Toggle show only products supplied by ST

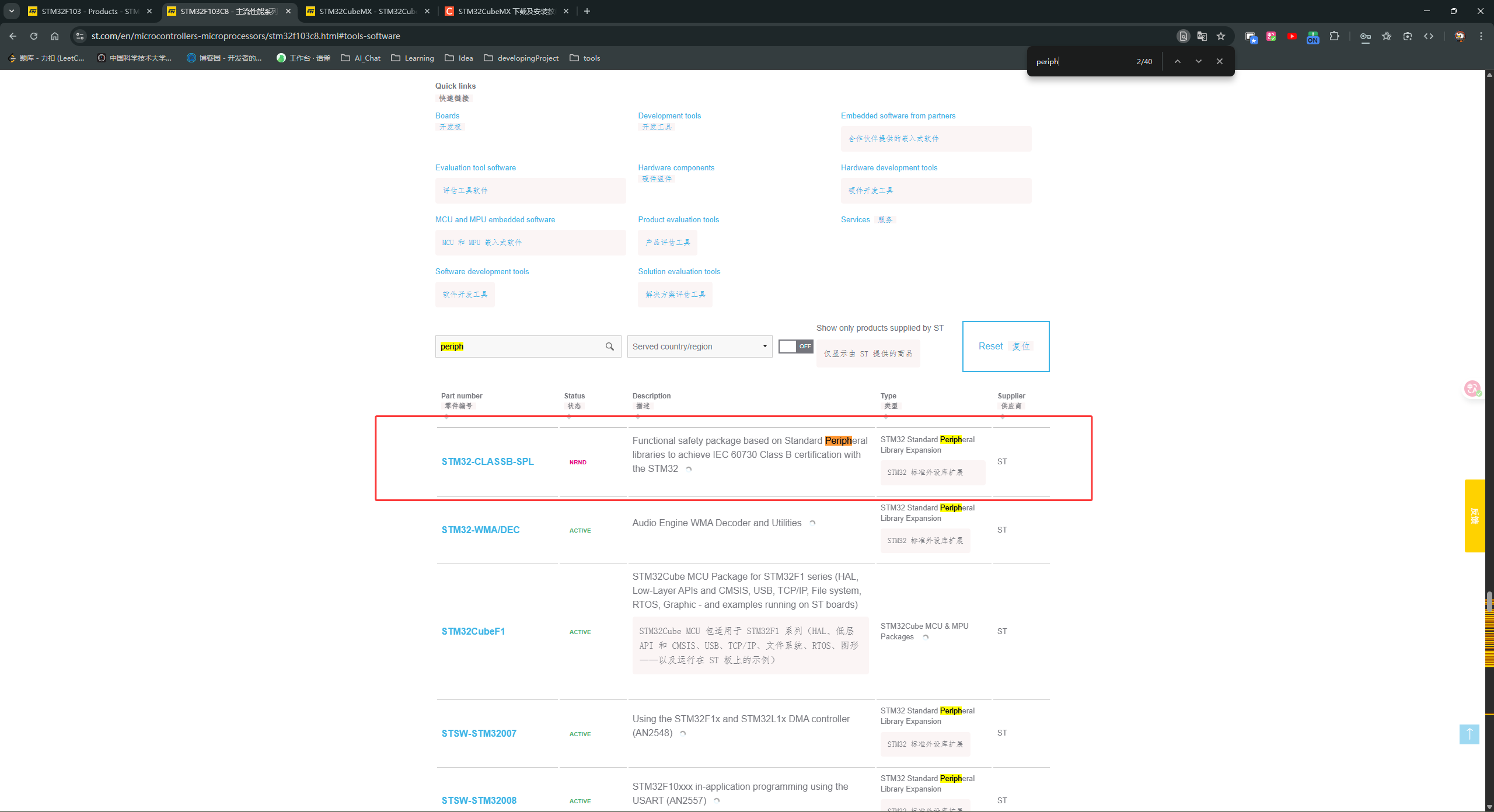pos(795,346)
